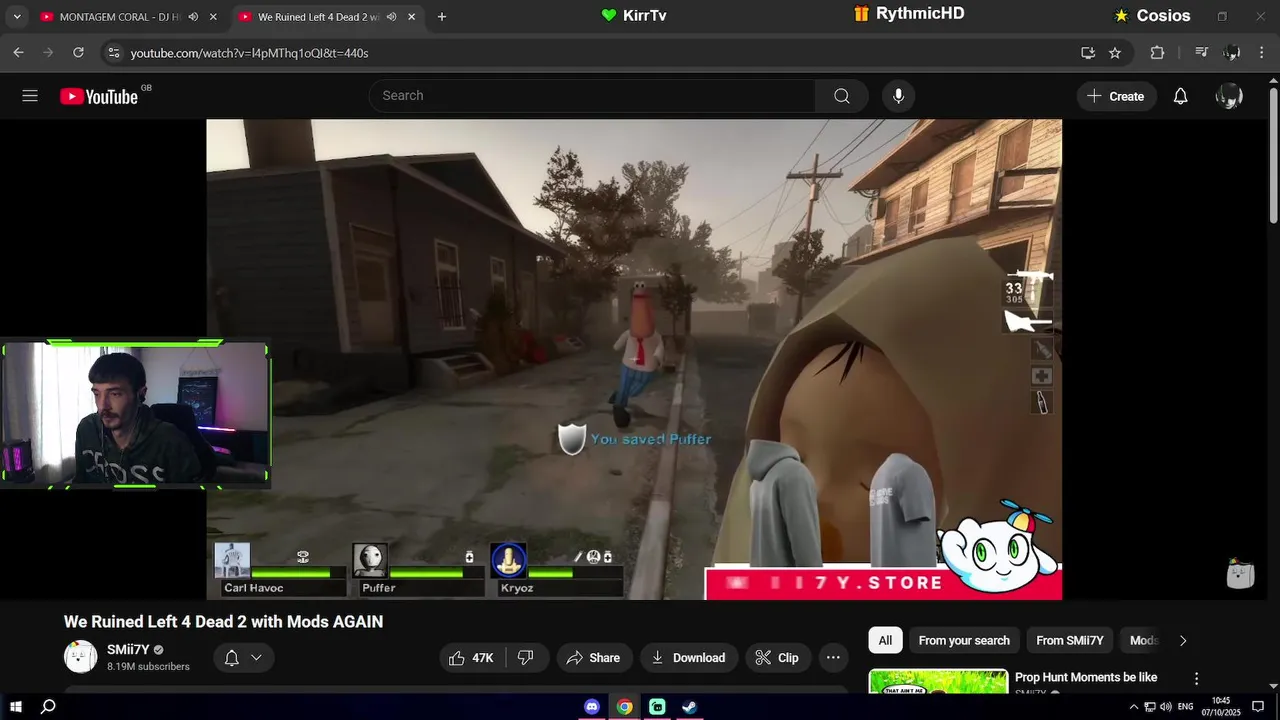Viewport: 1280px width, 720px height.
Task: Open the Prop Hunt Moments thumbnail
Action: [x=938, y=682]
